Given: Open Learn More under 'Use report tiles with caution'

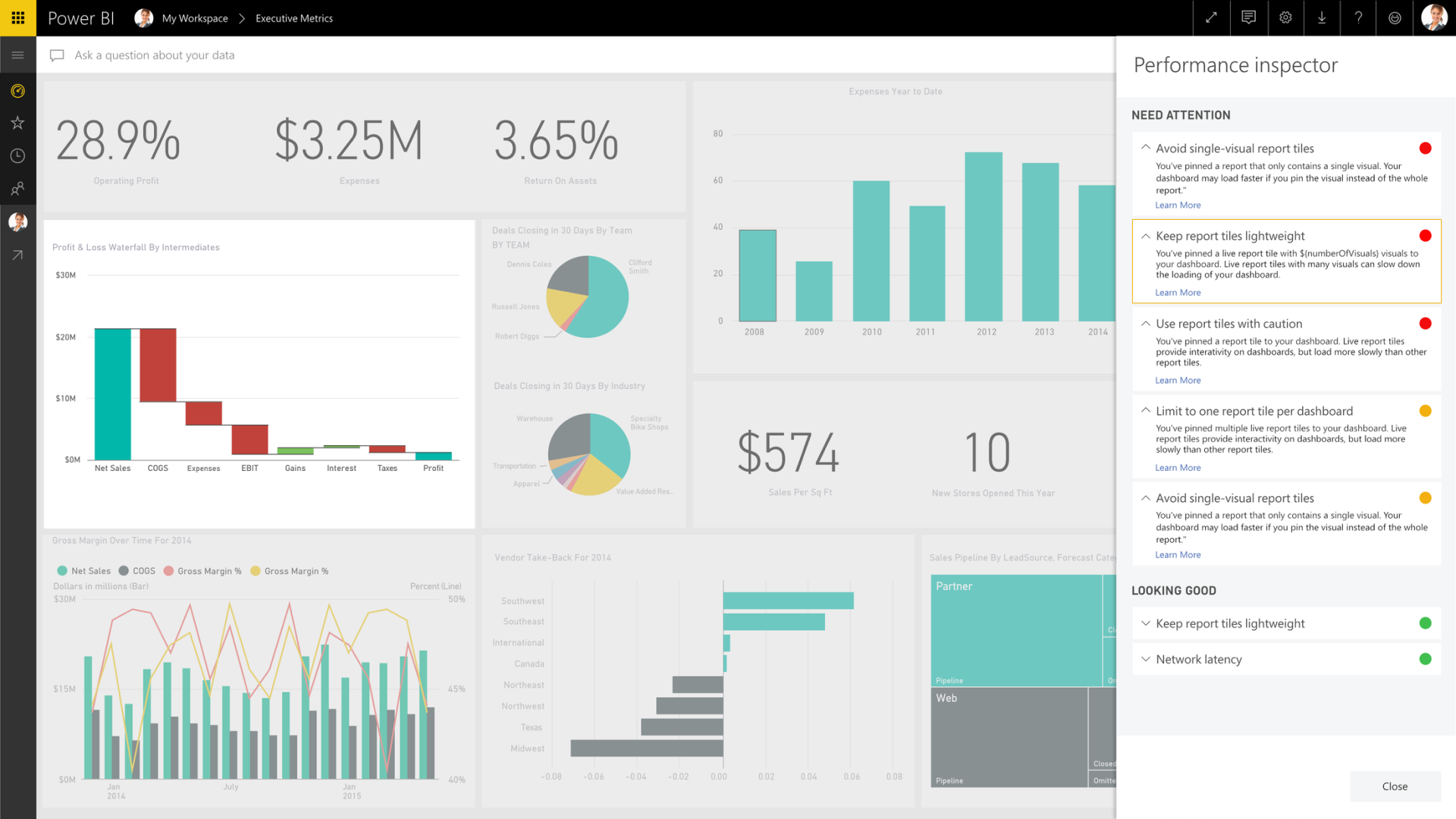Looking at the screenshot, I should [1178, 381].
